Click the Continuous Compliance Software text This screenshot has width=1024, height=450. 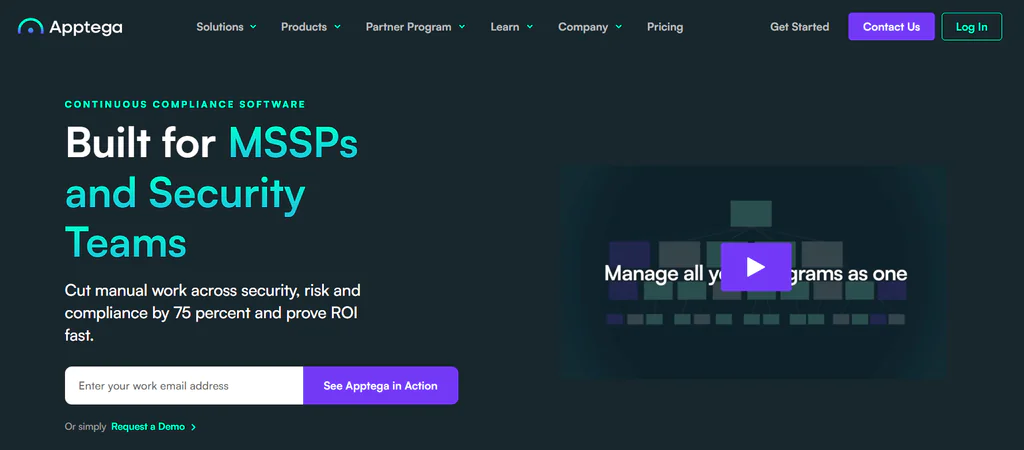point(185,104)
